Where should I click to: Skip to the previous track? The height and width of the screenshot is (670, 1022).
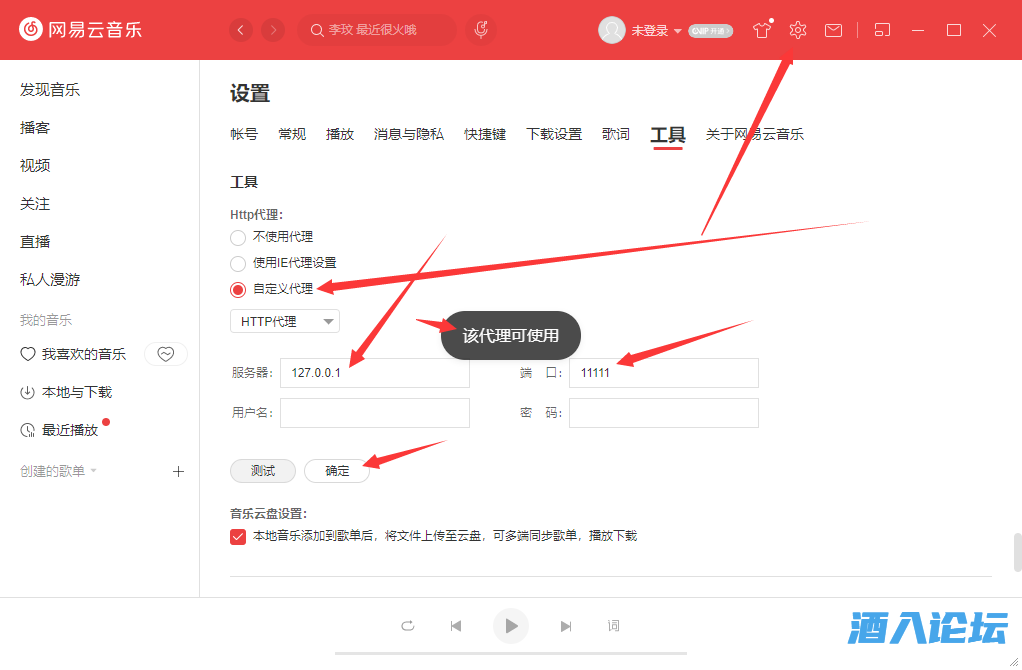456,626
